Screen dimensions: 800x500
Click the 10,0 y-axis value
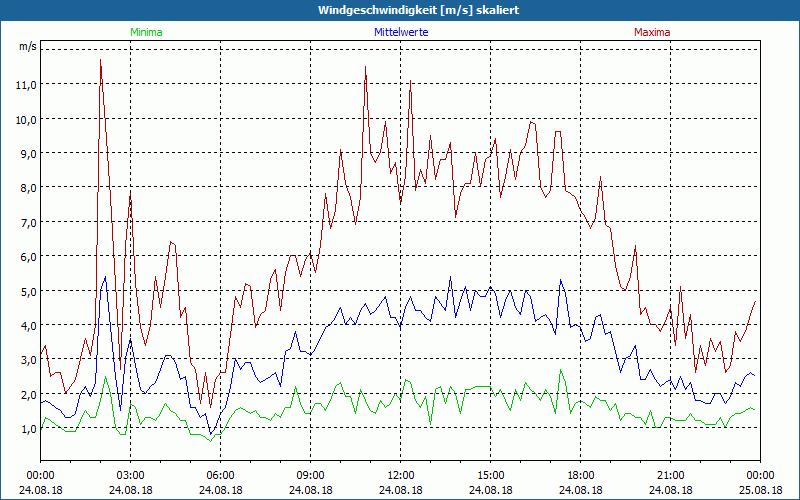(26, 119)
